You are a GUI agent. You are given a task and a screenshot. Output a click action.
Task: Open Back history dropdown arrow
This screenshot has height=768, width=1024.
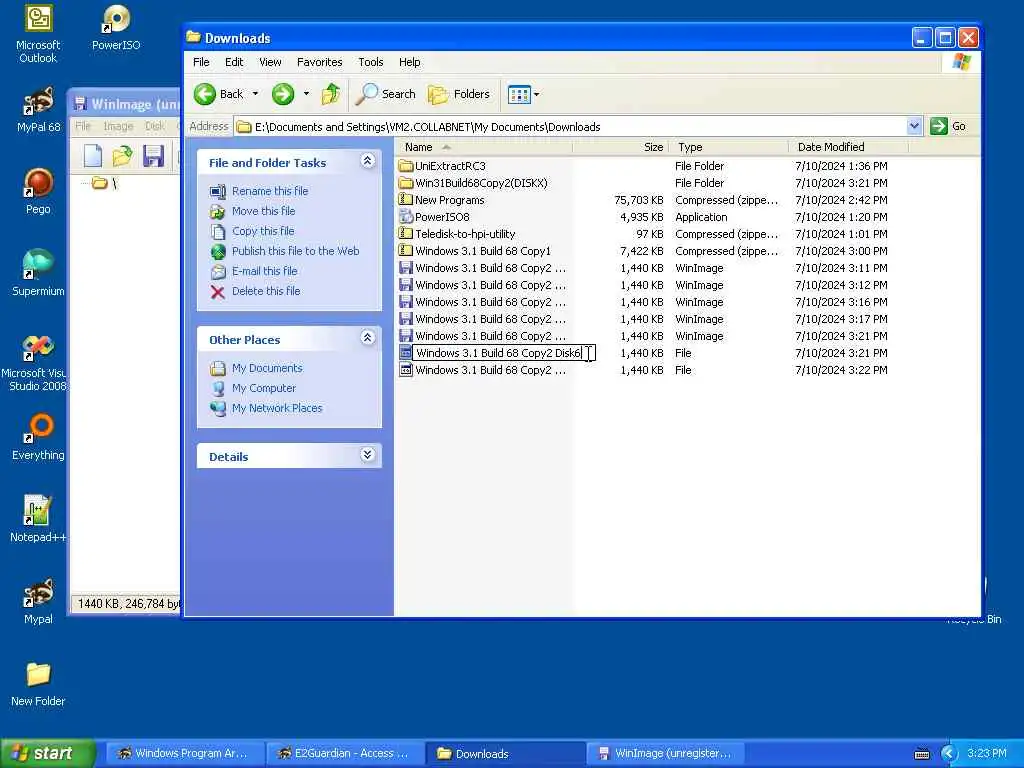pos(255,94)
